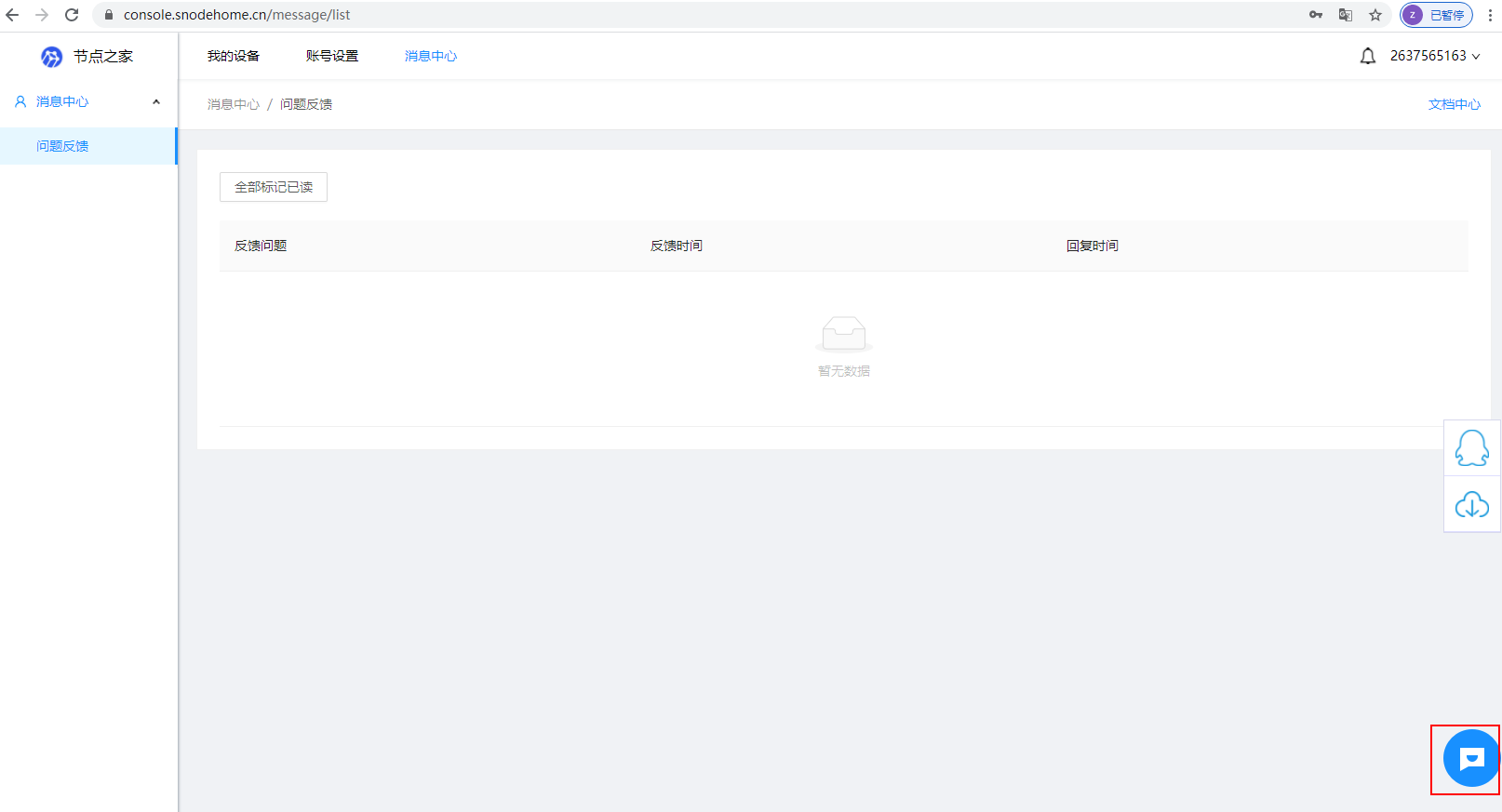Screen dimensions: 1502x812
Task: Open saved passwords key icon
Action: click(x=1316, y=15)
